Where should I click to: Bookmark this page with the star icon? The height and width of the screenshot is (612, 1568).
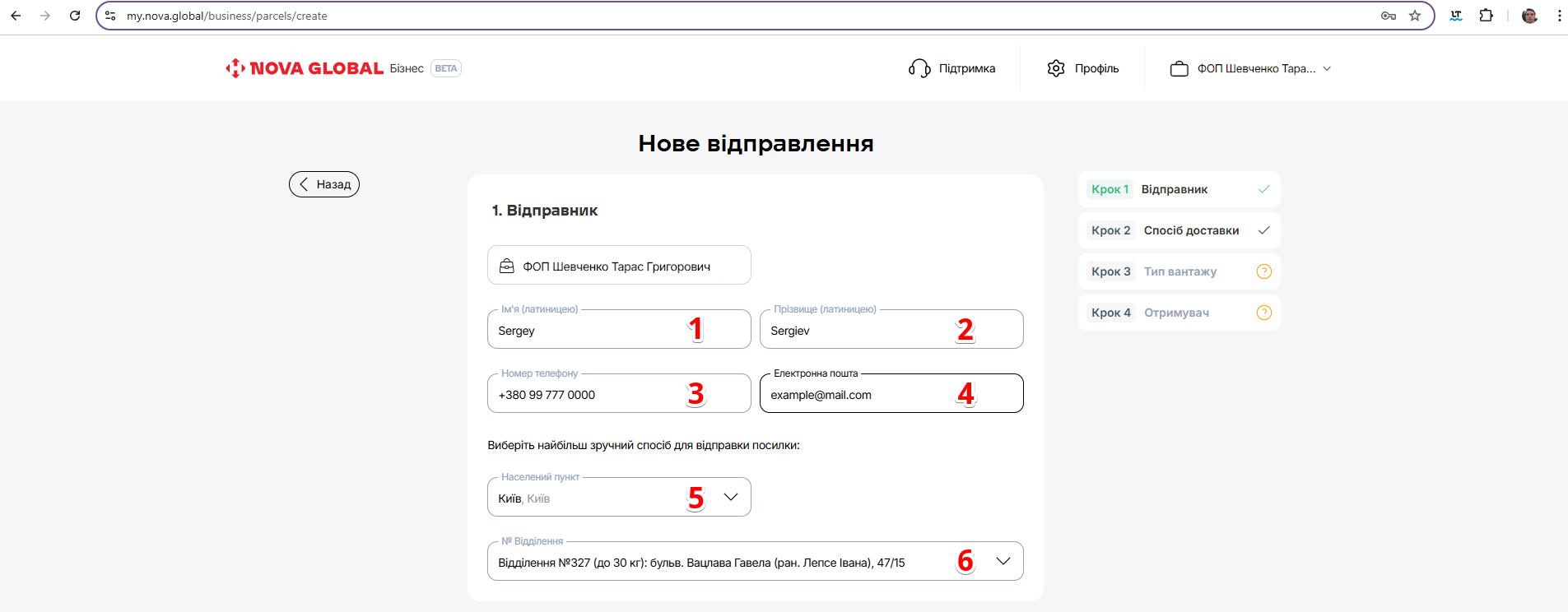(x=1415, y=16)
